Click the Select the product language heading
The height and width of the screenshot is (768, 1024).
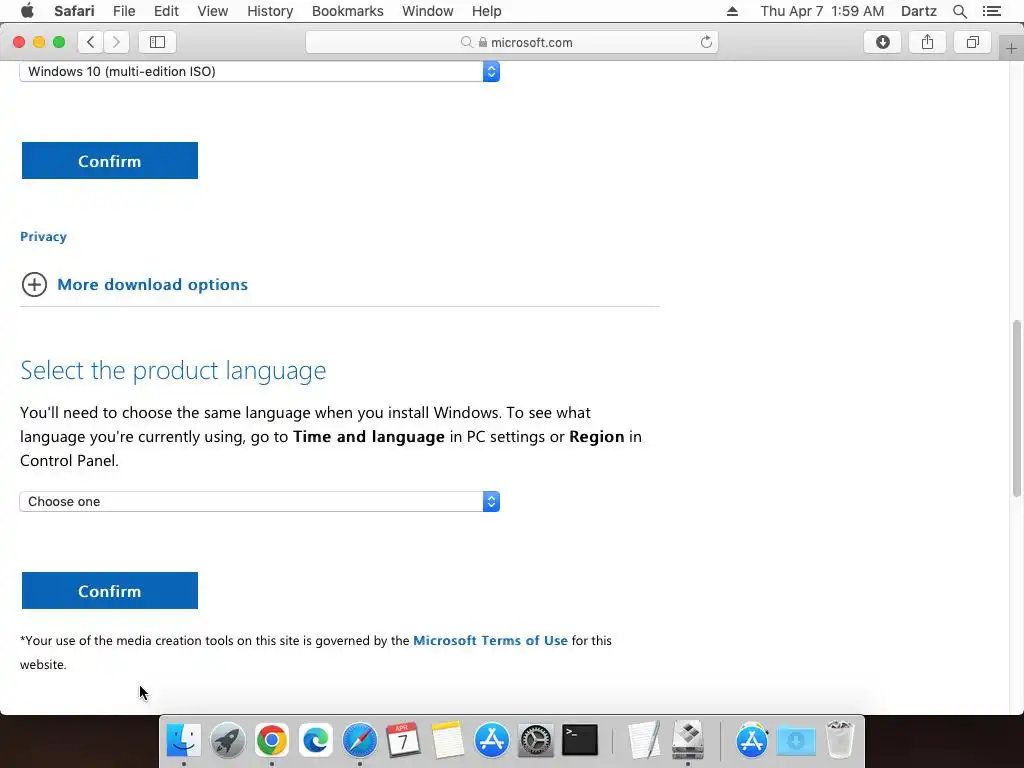coord(173,370)
